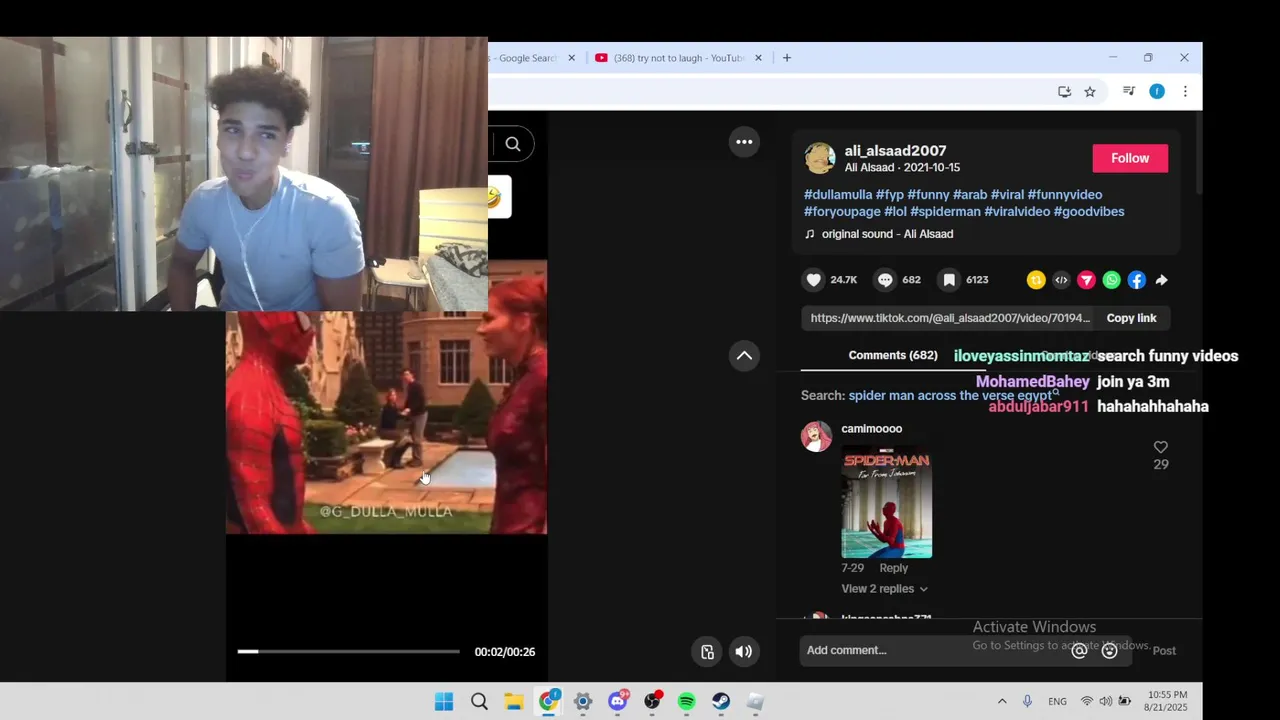
Task: Open more share options arrow
Action: pyautogui.click(x=1161, y=280)
